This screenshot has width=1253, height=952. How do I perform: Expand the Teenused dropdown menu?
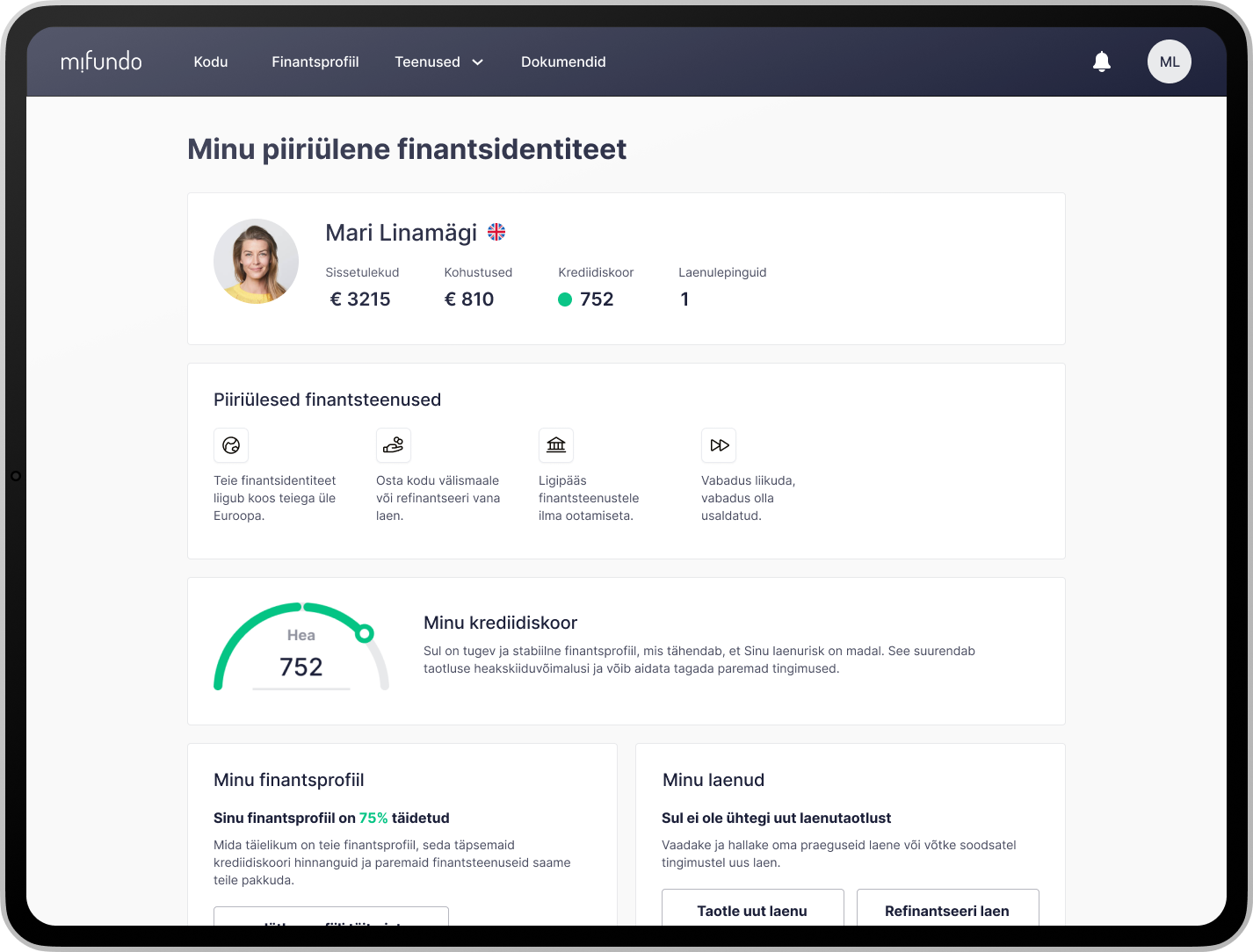point(428,61)
